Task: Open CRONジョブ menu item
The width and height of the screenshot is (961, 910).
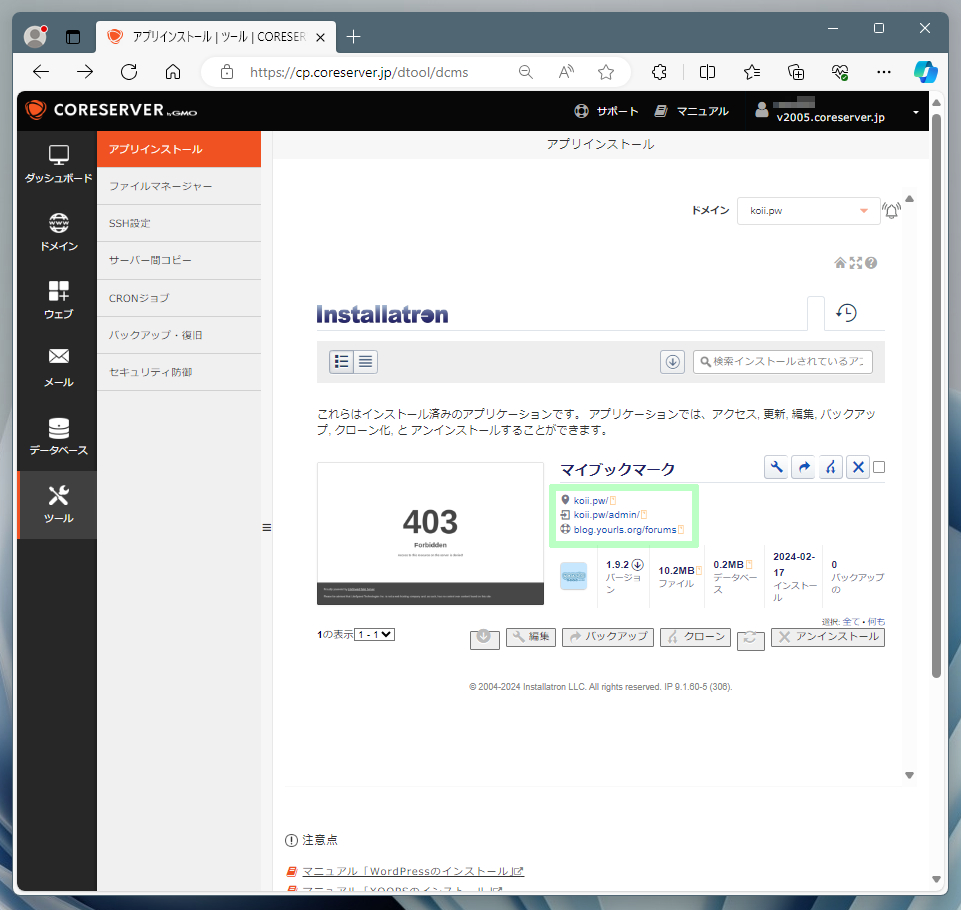Action: click(179, 298)
